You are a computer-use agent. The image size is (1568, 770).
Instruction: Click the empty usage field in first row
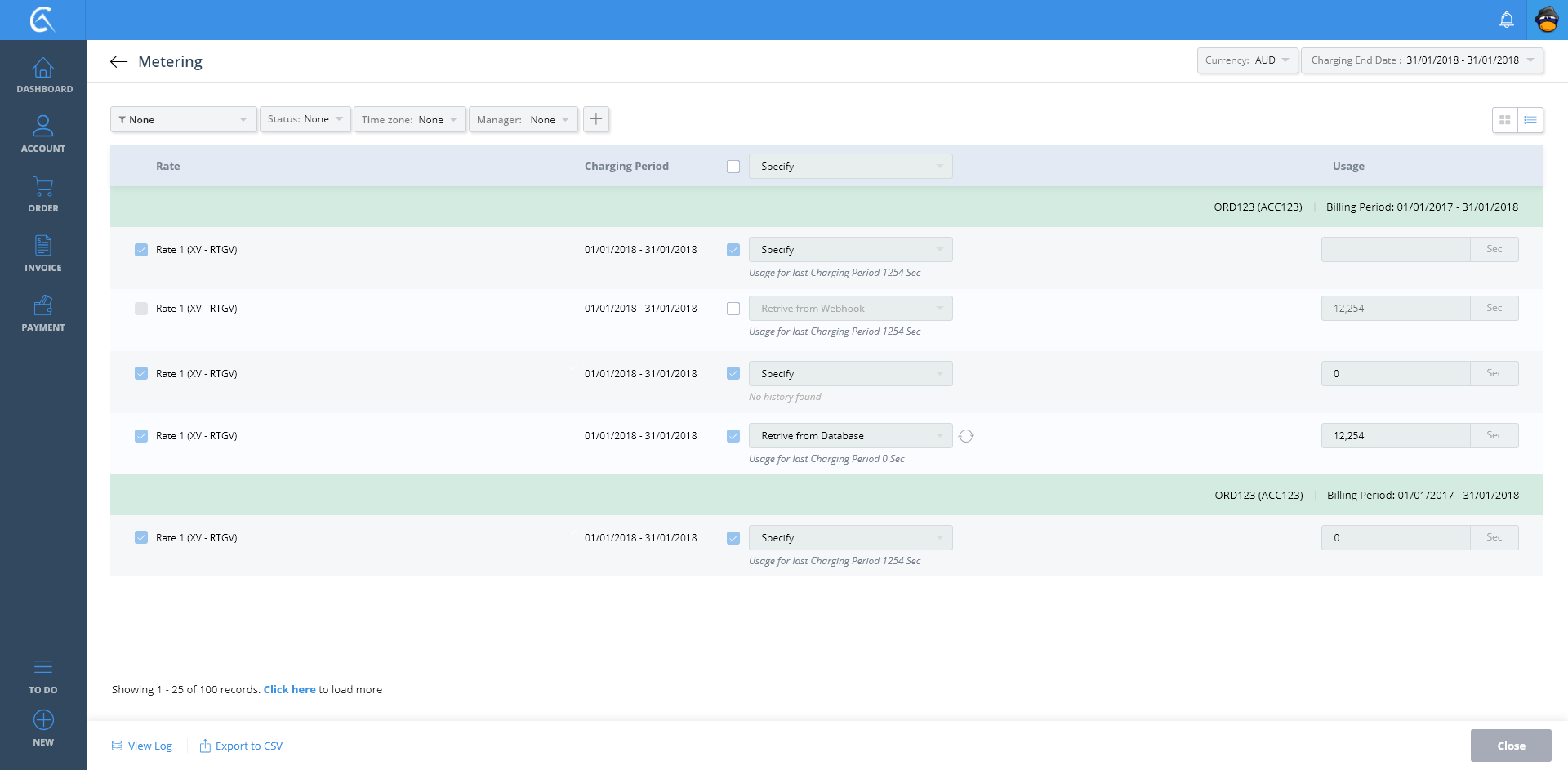[1395, 250]
